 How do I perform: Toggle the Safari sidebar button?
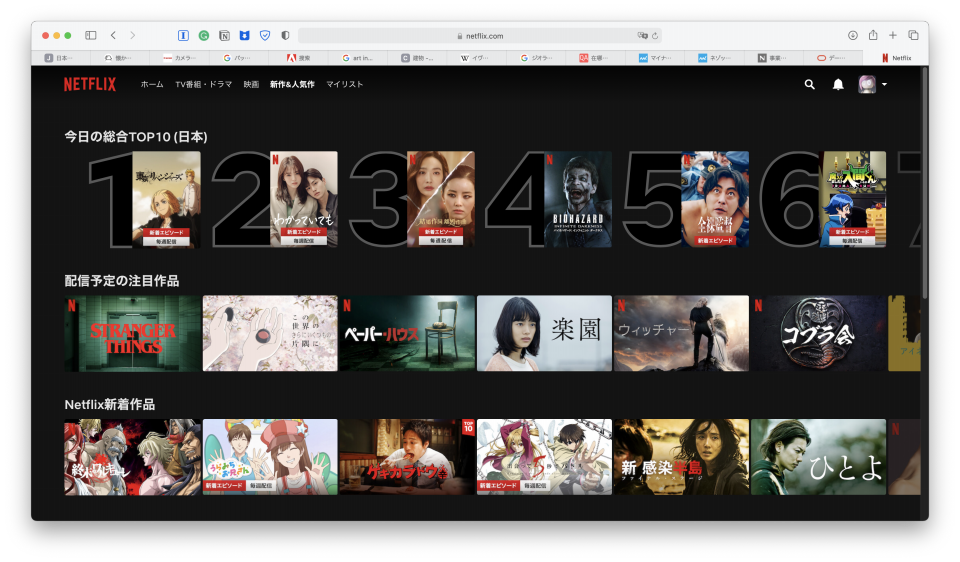tap(91, 36)
